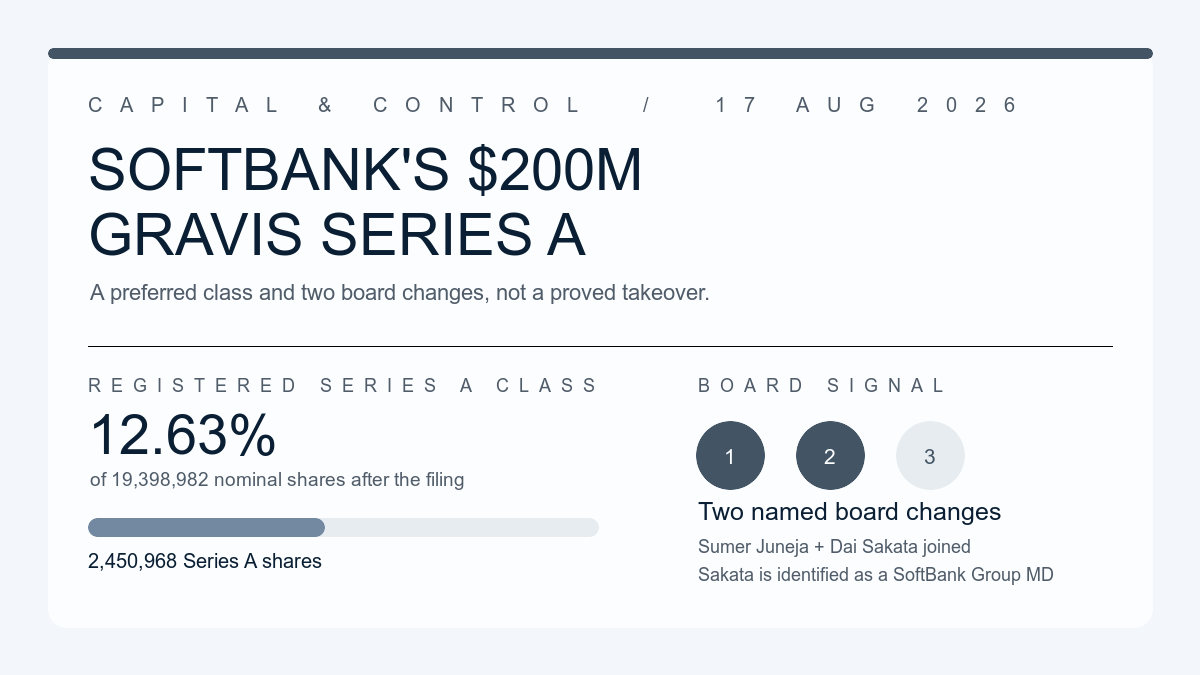Click the 12.63% figure
Viewport: 1200px width, 675px height.
tap(182, 435)
